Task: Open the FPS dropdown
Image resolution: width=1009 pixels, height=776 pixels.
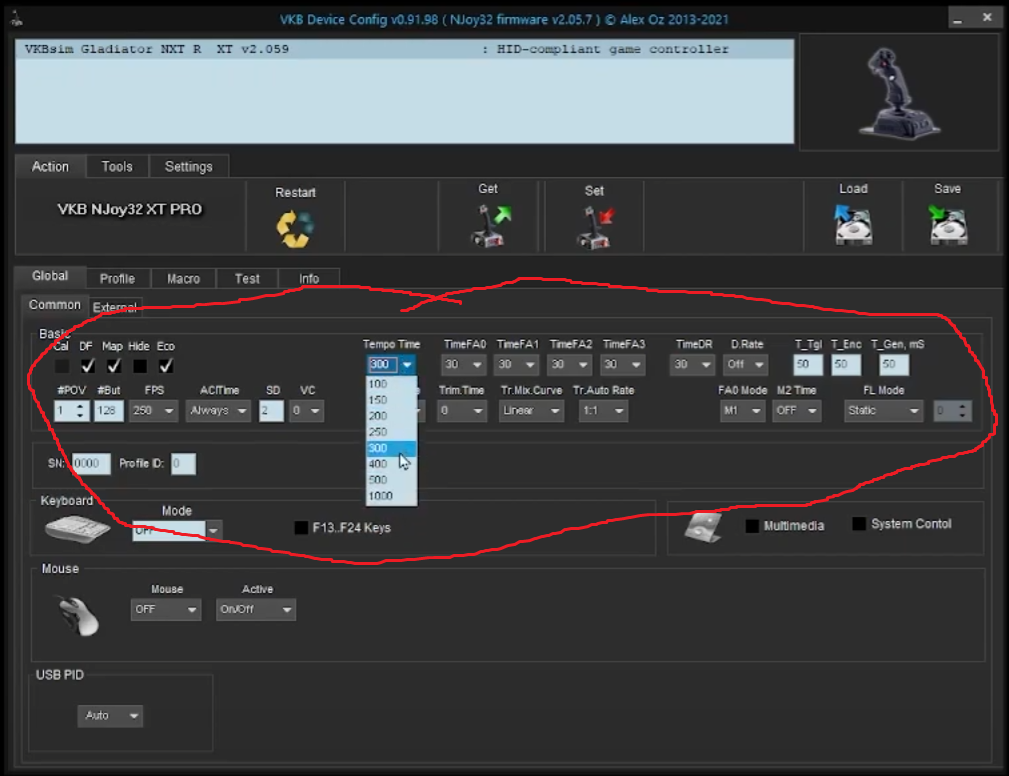Action: [x=153, y=411]
